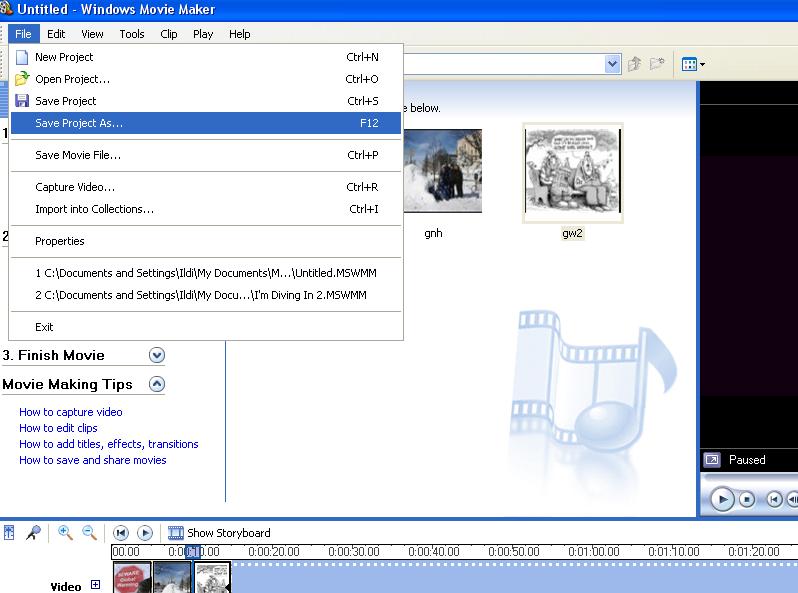Screen dimensions: 798x593
Task: Open the collections dropdown arrow
Action: (613, 64)
